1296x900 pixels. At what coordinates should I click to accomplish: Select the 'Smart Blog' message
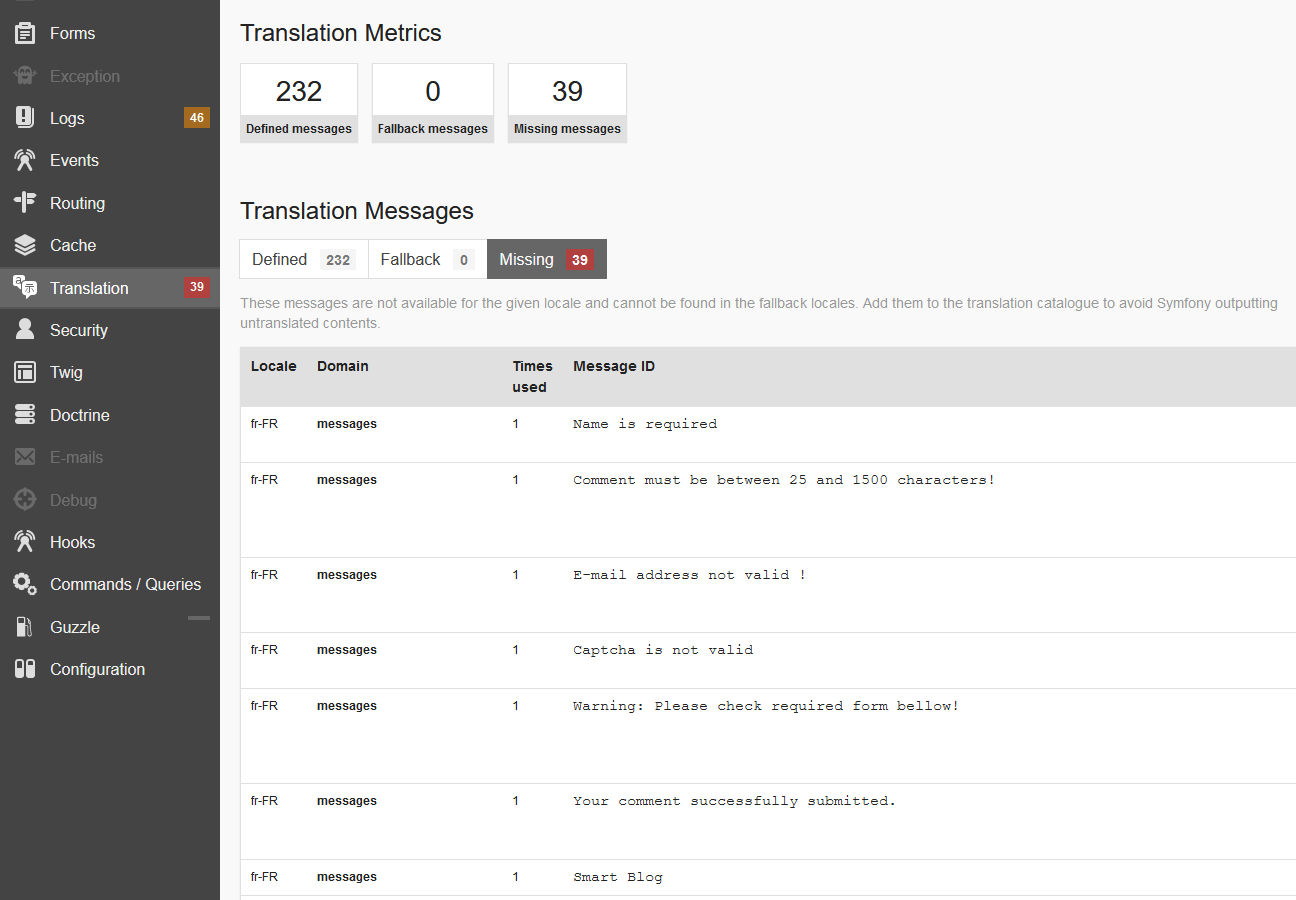tap(618, 877)
